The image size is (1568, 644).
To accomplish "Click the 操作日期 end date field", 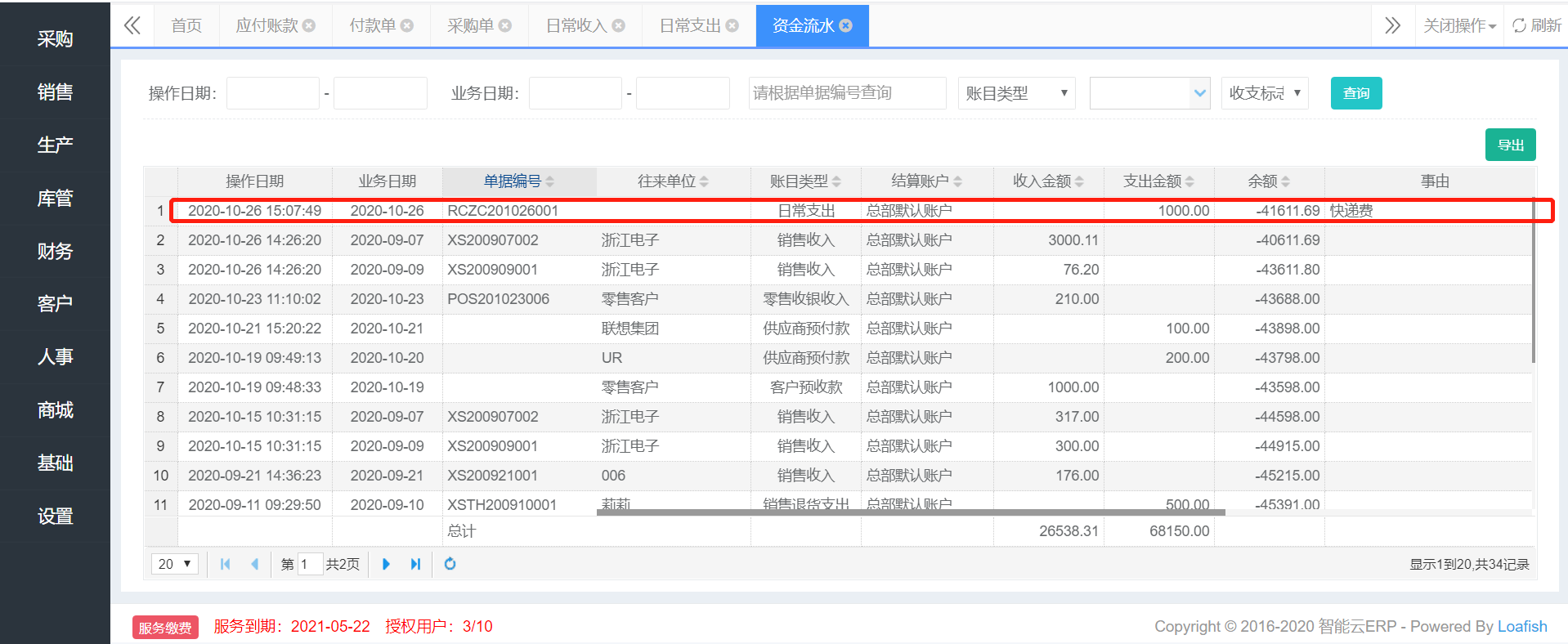I will click(381, 93).
